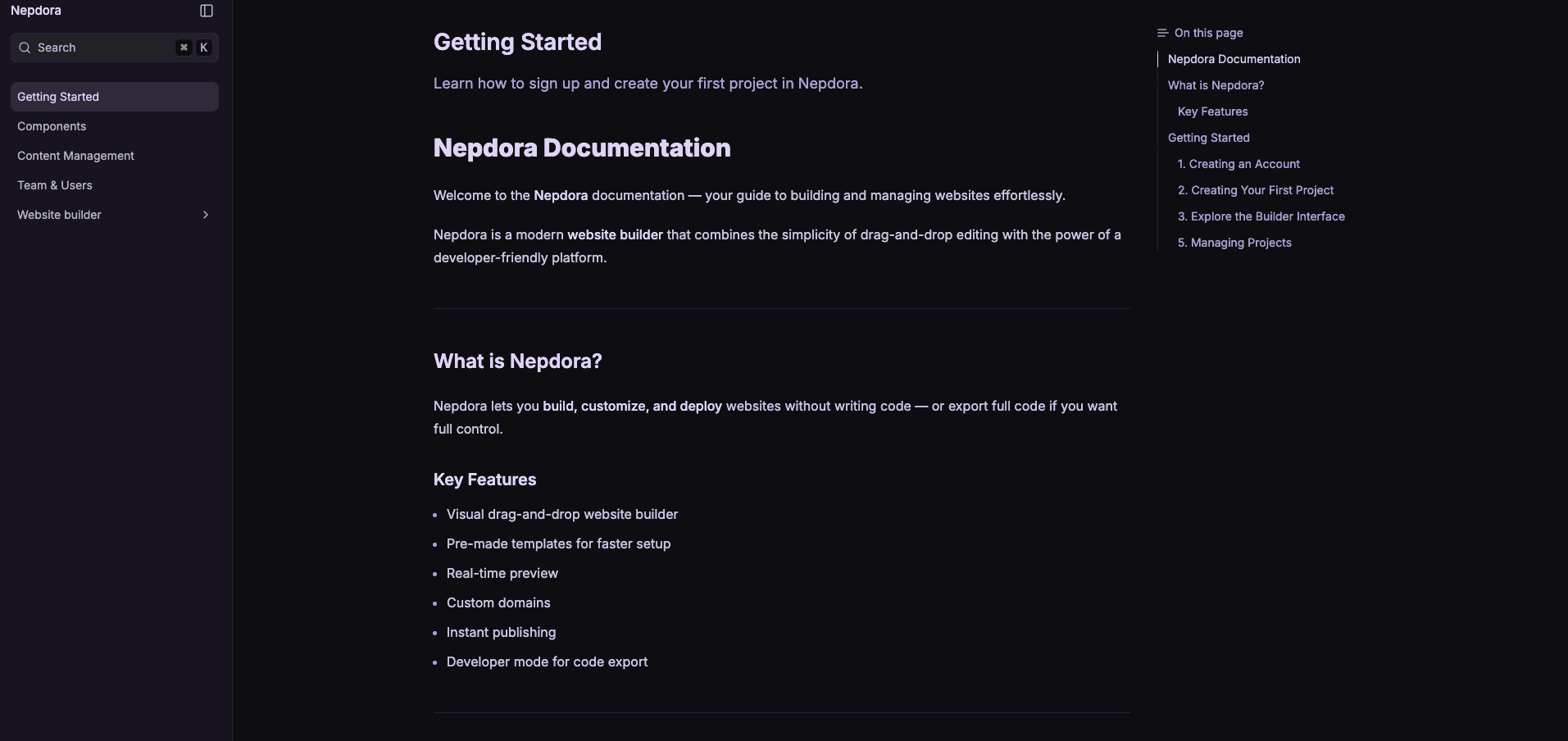1568x741 pixels.
Task: Click the ⌘ shortcut badge in search bar
Action: click(x=184, y=48)
